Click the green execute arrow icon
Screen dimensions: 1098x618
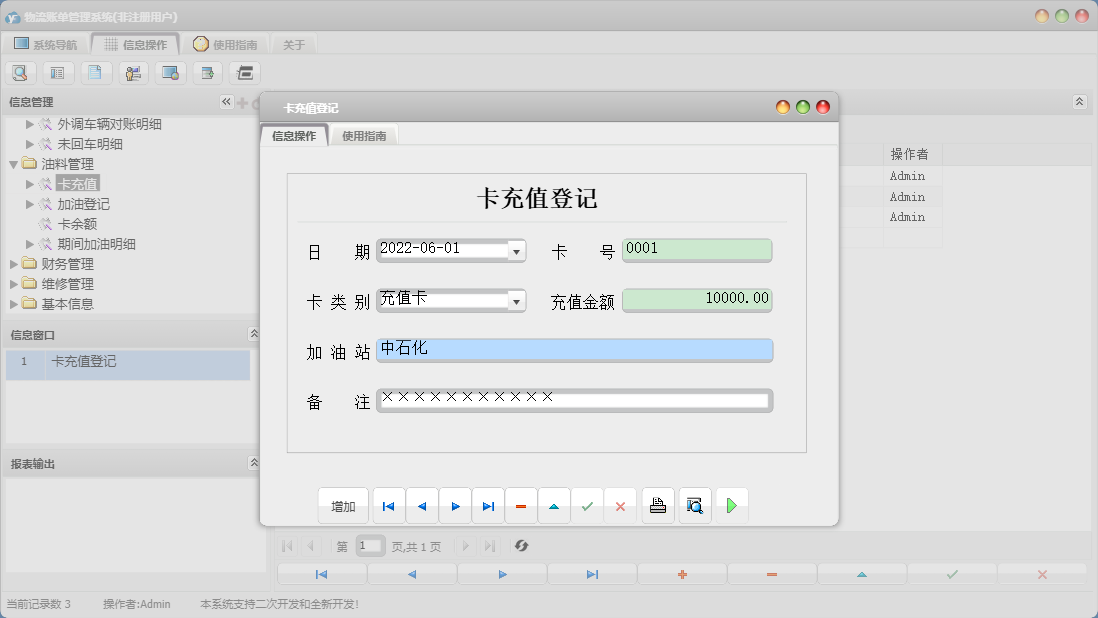pos(732,505)
